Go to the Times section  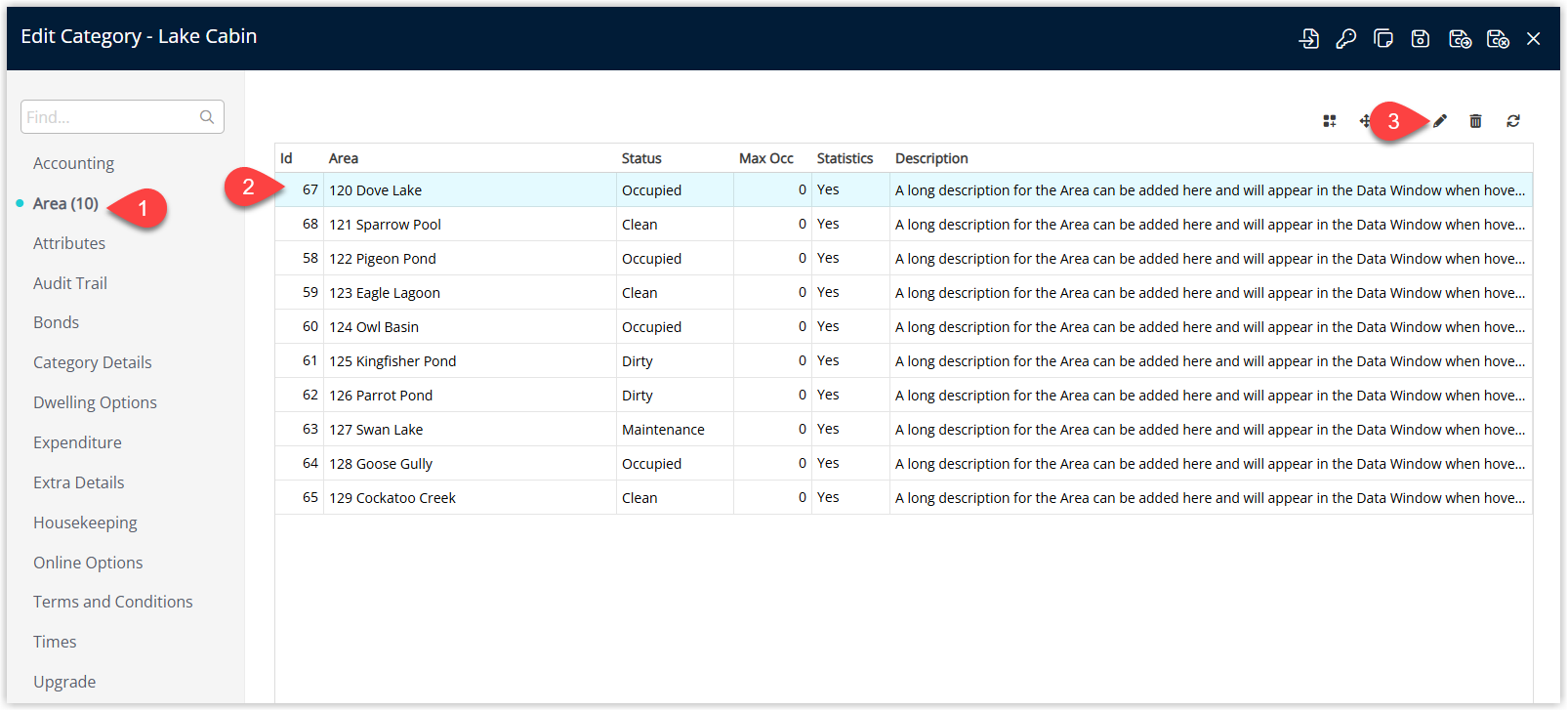[55, 642]
